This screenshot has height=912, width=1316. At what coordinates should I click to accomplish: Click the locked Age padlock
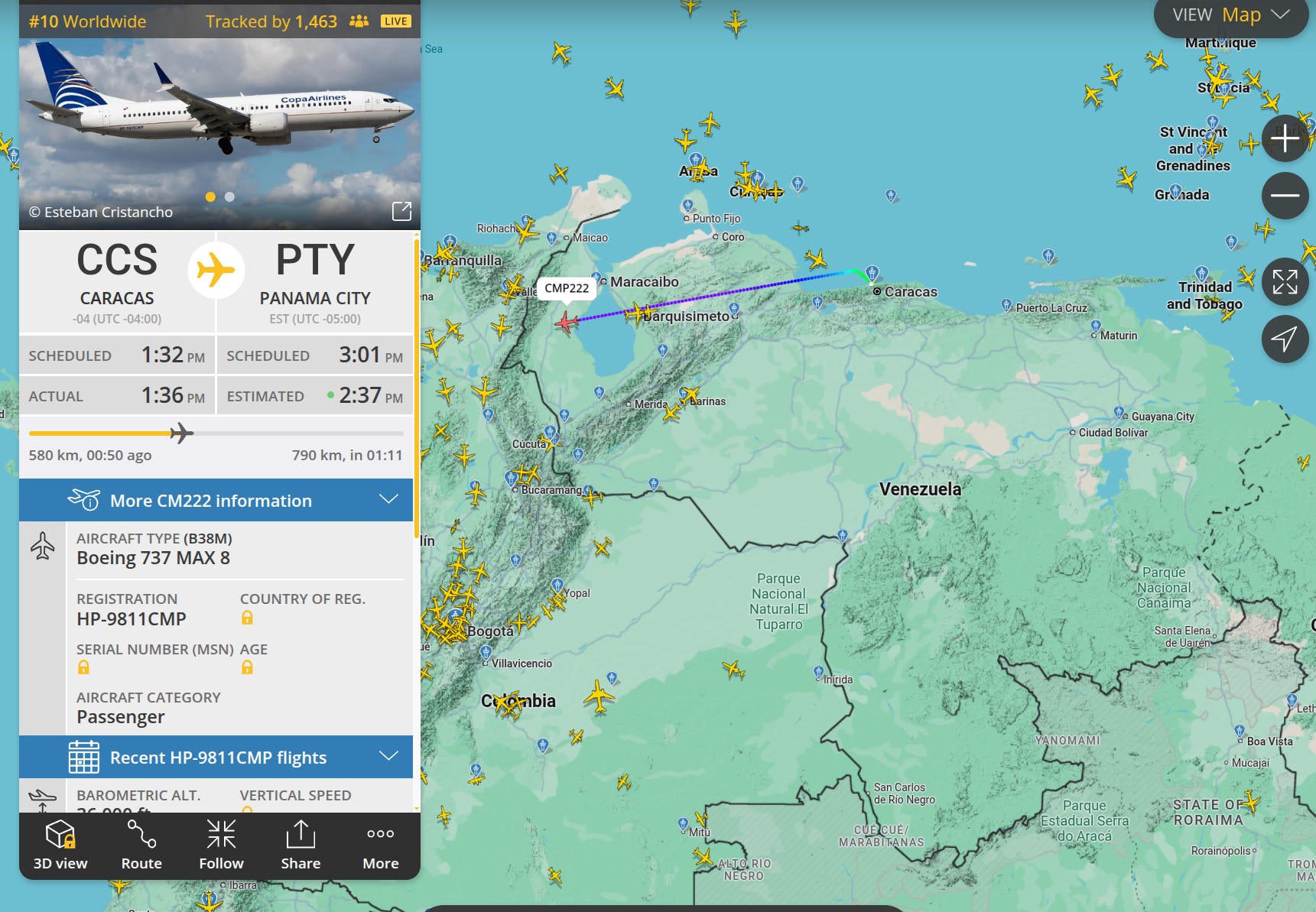tap(247, 667)
